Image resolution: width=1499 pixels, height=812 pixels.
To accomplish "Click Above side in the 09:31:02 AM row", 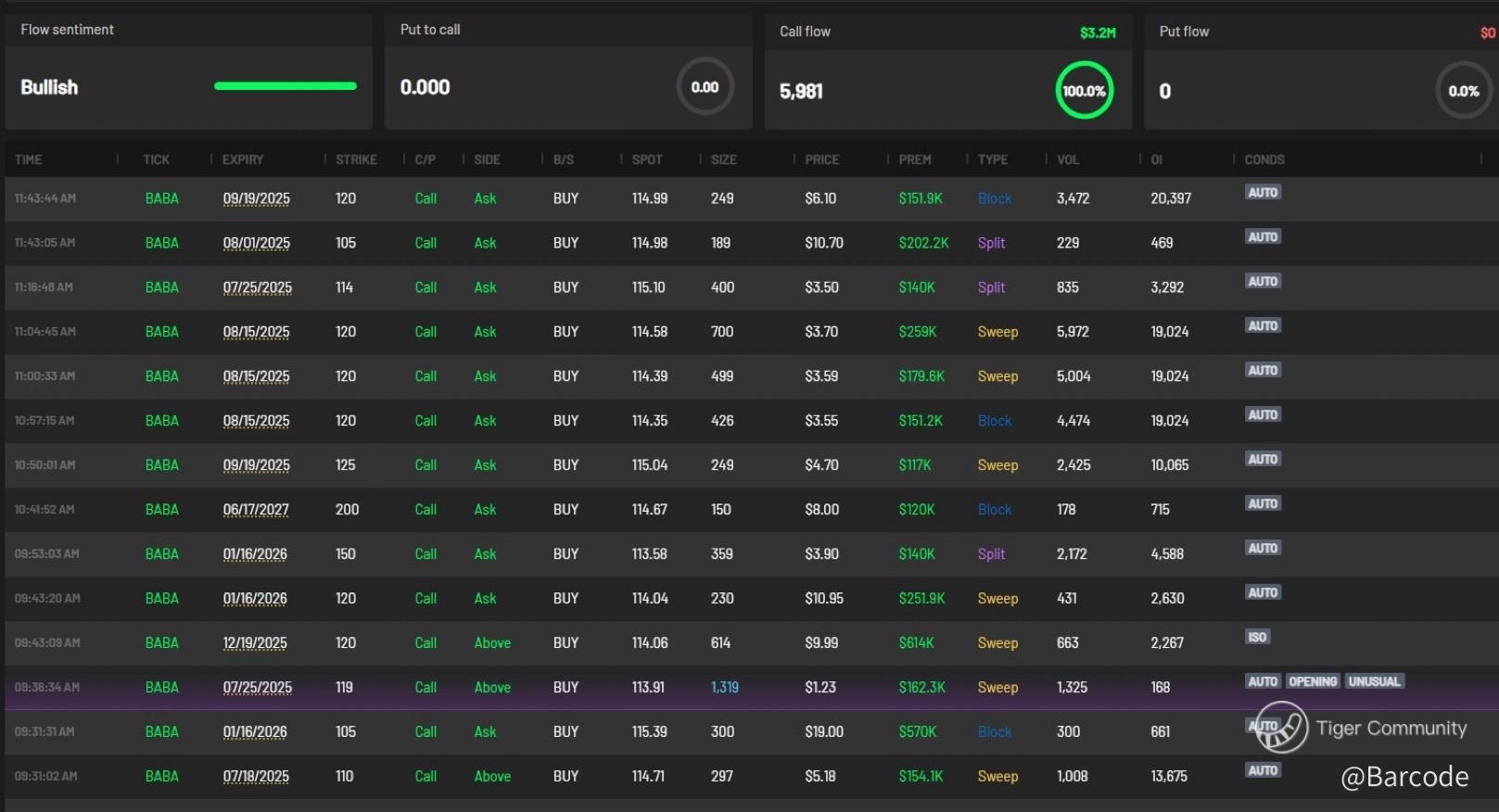I will [492, 777].
